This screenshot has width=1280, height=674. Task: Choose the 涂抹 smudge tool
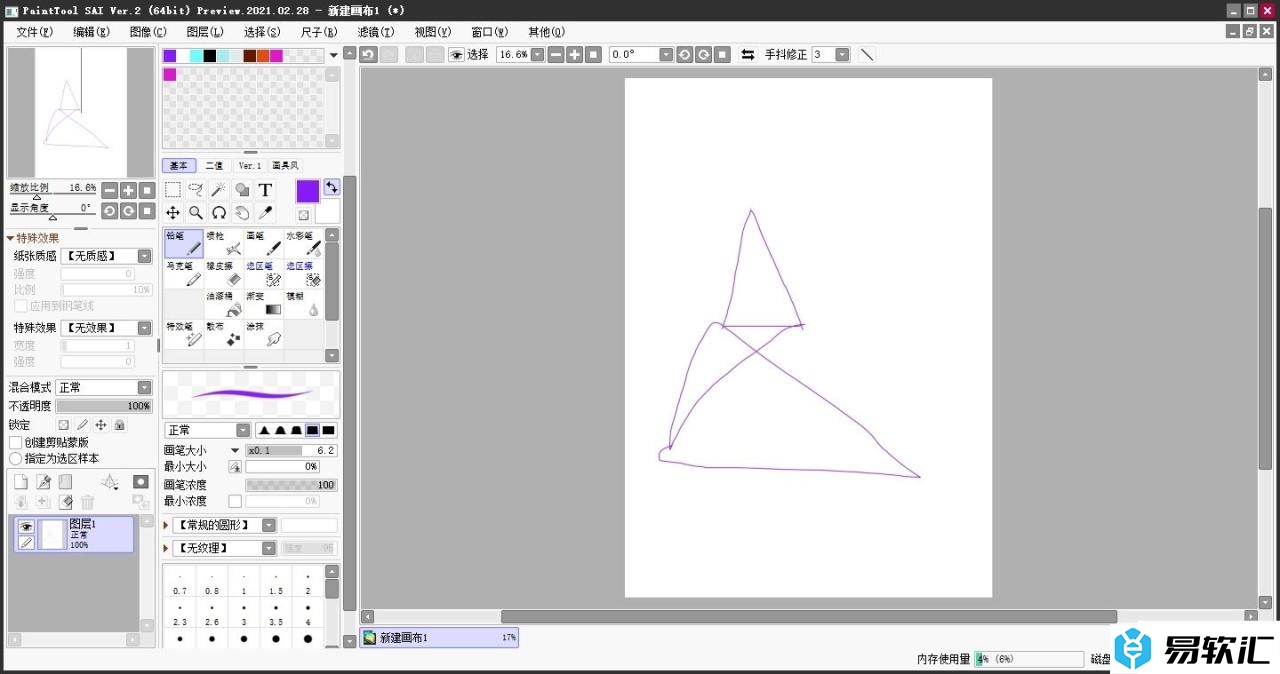[264, 334]
